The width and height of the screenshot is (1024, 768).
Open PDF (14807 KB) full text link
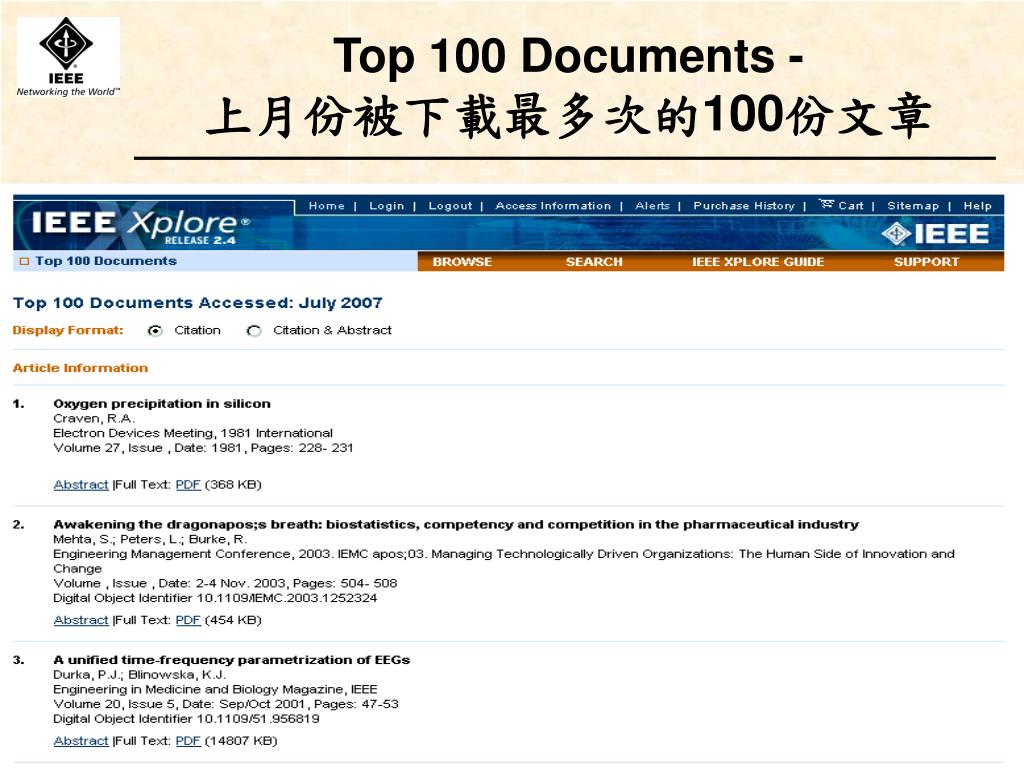(188, 741)
